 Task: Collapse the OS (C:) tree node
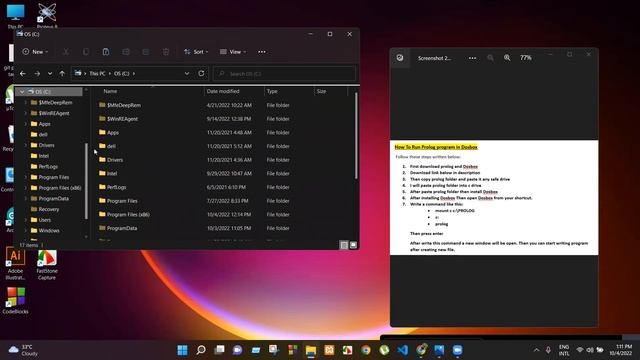[22, 92]
